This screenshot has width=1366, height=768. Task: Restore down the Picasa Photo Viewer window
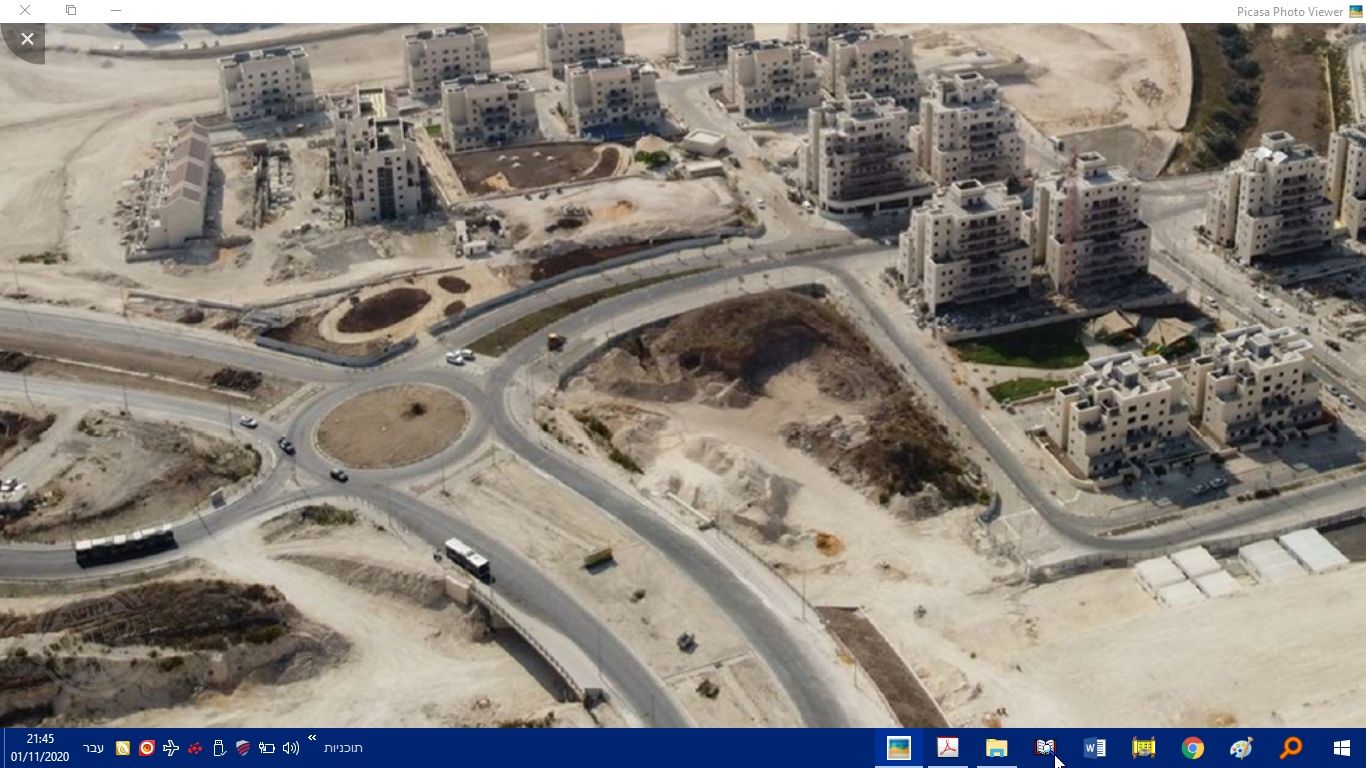[71, 10]
